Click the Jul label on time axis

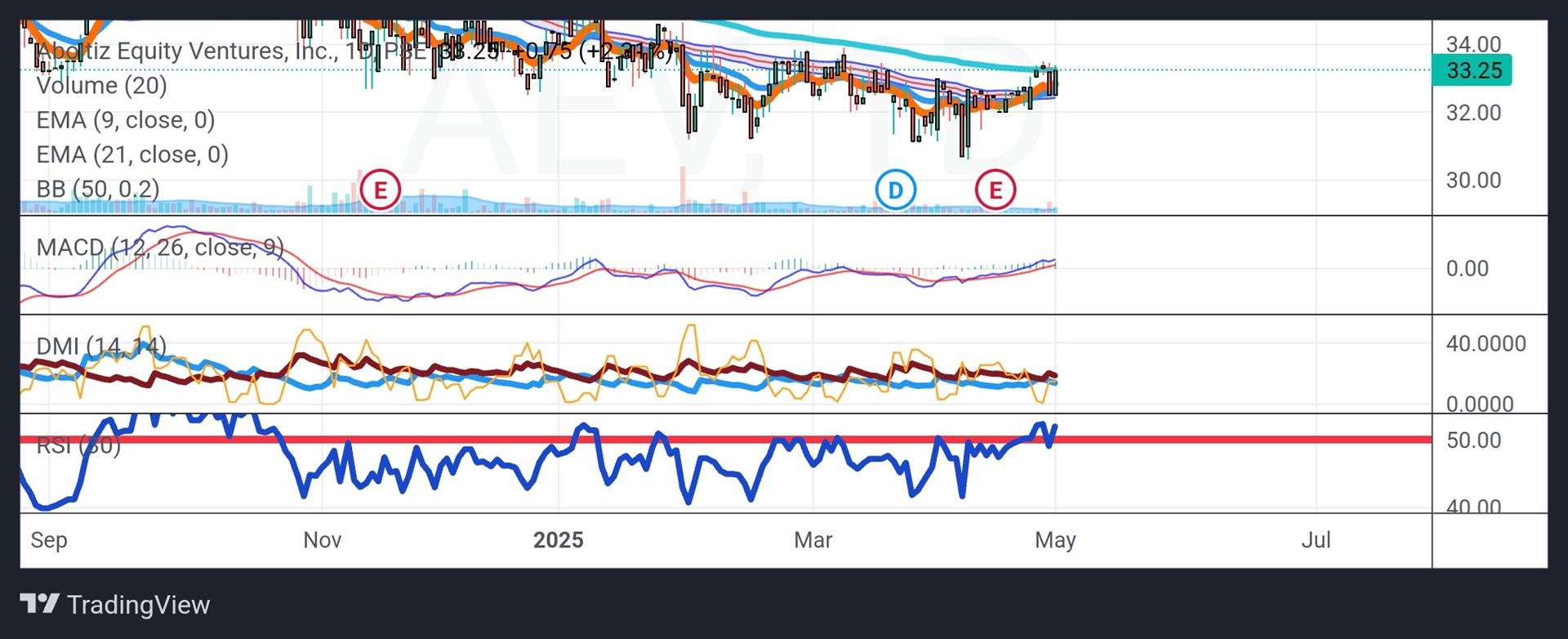(x=1315, y=540)
